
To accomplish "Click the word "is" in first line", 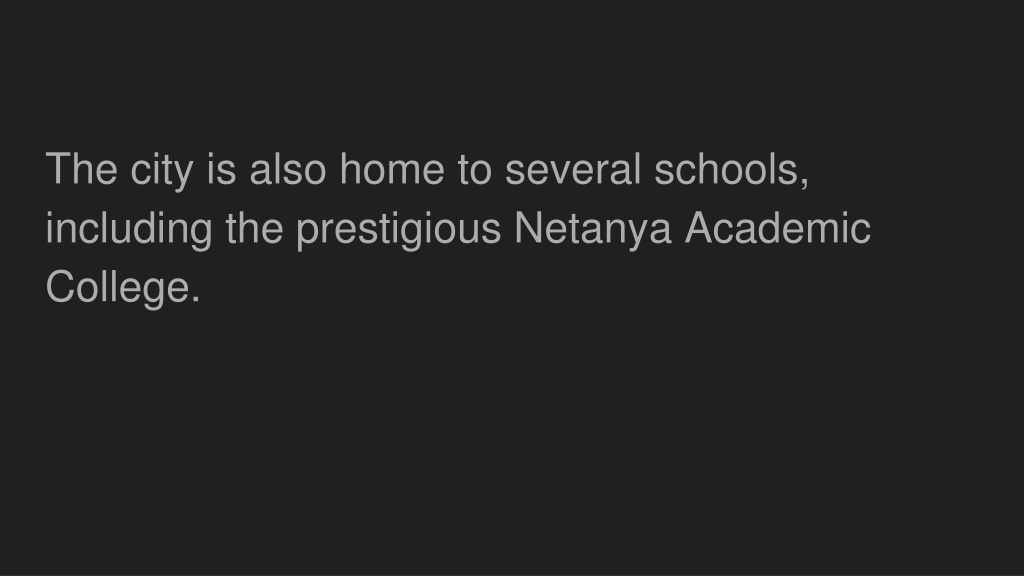I will pyautogui.click(x=221, y=168).
